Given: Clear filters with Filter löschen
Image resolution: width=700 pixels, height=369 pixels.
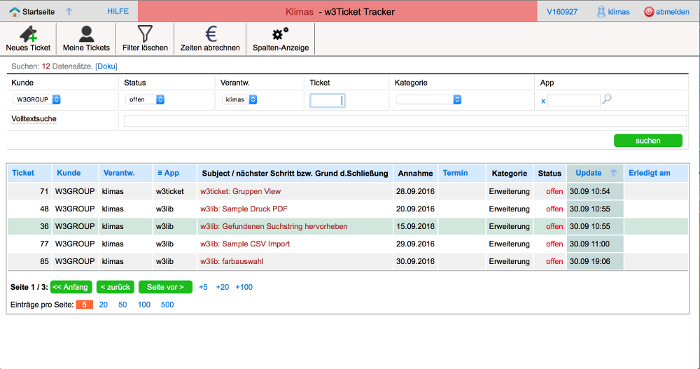Looking at the screenshot, I should click(145, 39).
